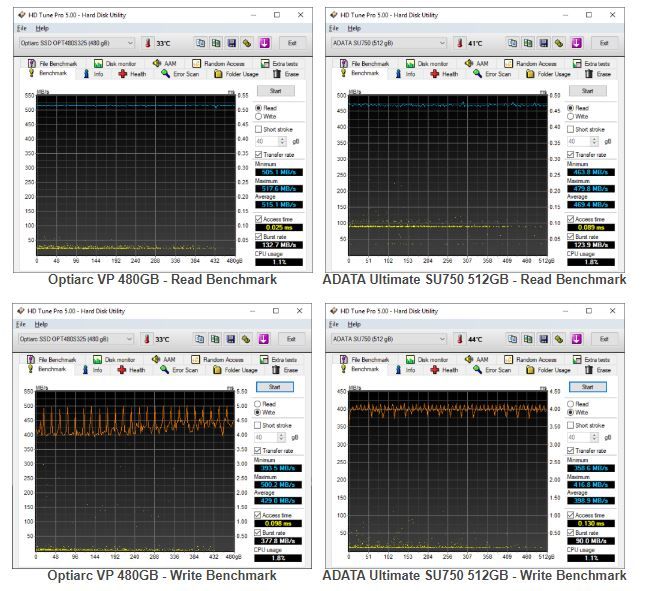Image resolution: width=663 pixels, height=591 pixels.
Task: Copy screenshot icon in ADATA Write Benchmark window
Action: click(x=528, y=339)
